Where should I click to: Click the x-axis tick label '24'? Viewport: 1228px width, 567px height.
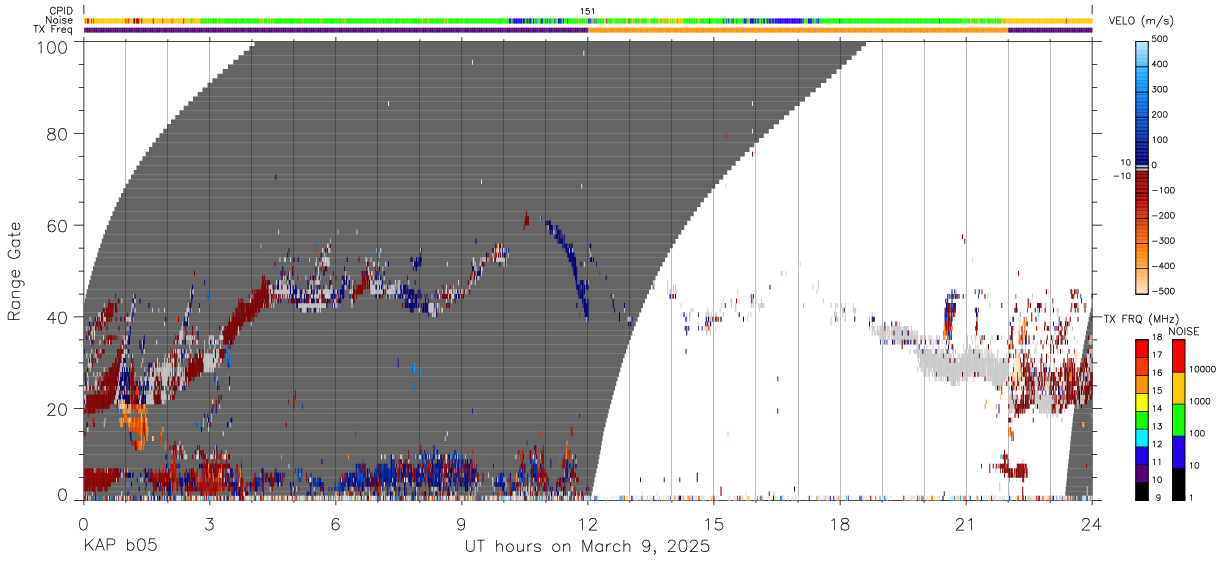coord(1092,523)
